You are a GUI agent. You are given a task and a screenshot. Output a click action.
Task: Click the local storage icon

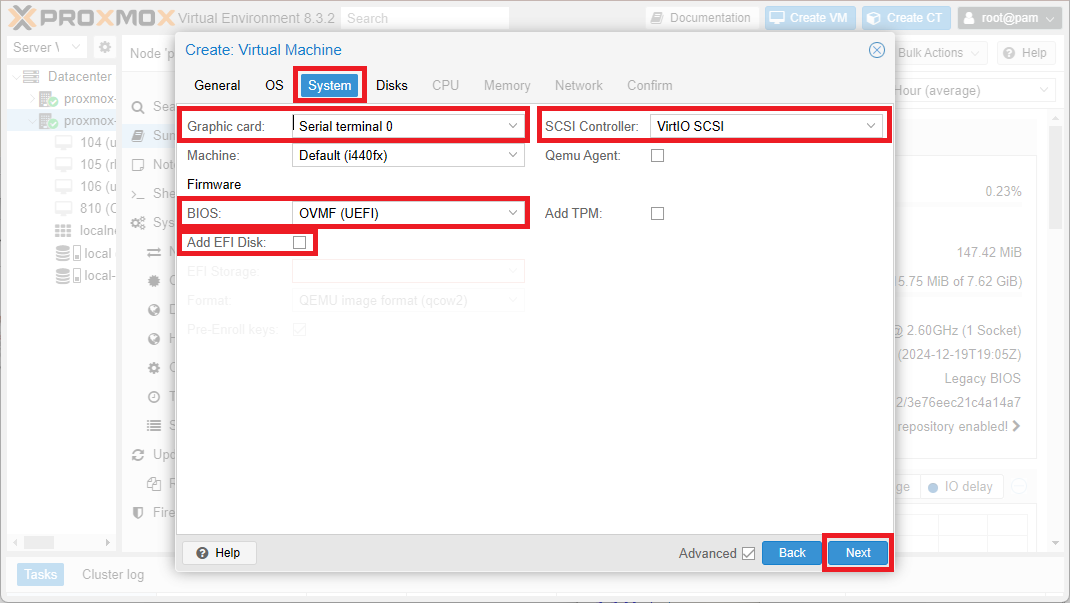coord(68,253)
